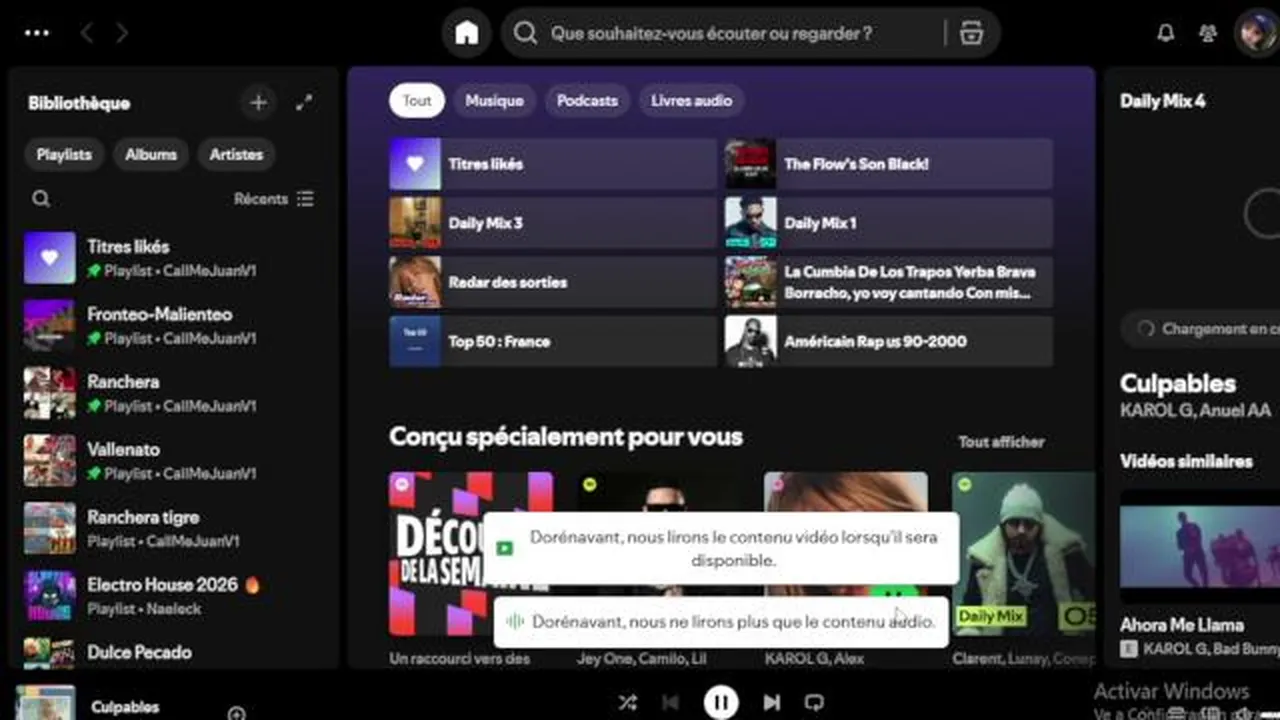Search within the library
The height and width of the screenshot is (720, 1280).
click(x=41, y=199)
